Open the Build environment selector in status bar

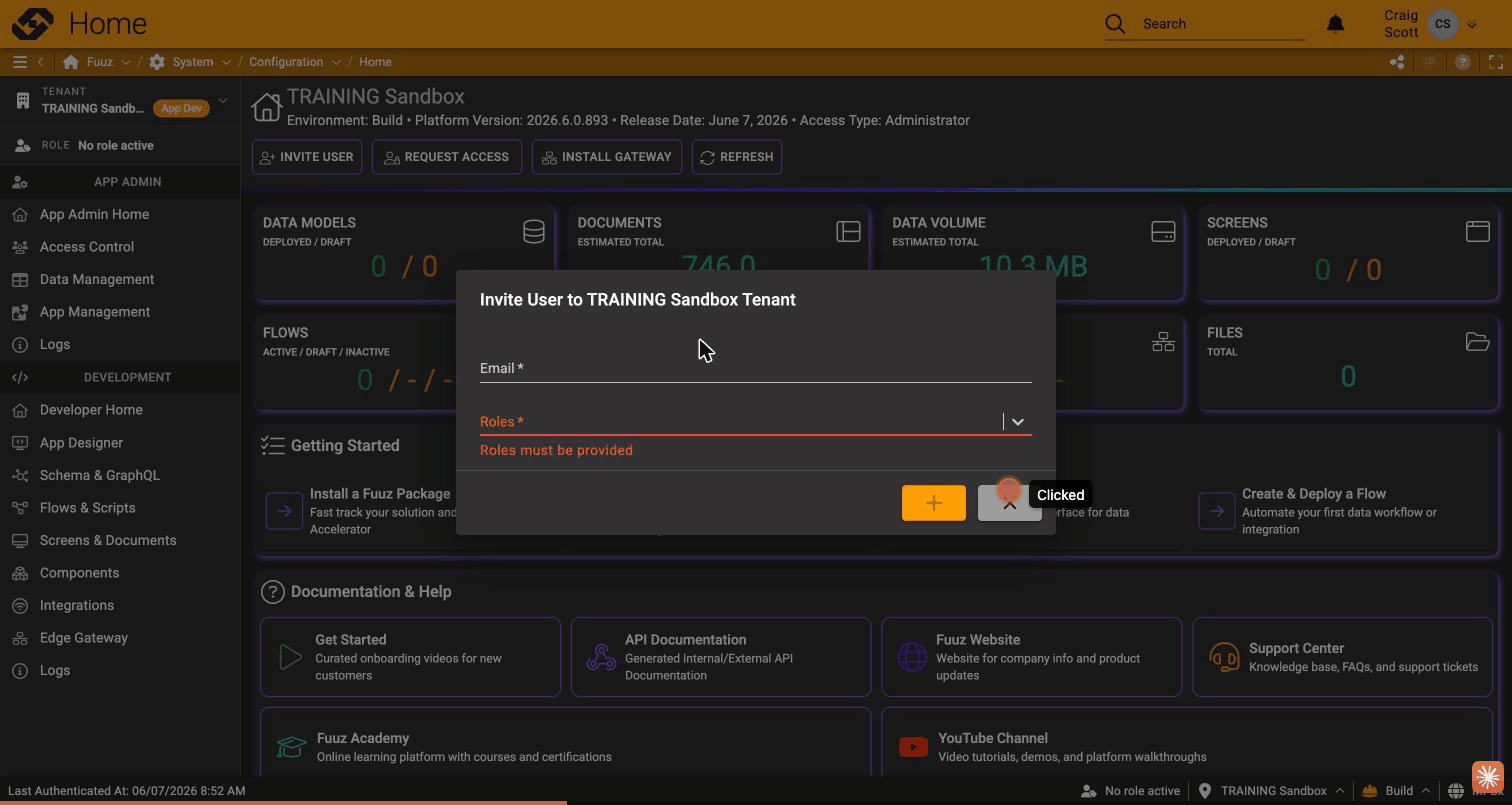(x=1397, y=791)
